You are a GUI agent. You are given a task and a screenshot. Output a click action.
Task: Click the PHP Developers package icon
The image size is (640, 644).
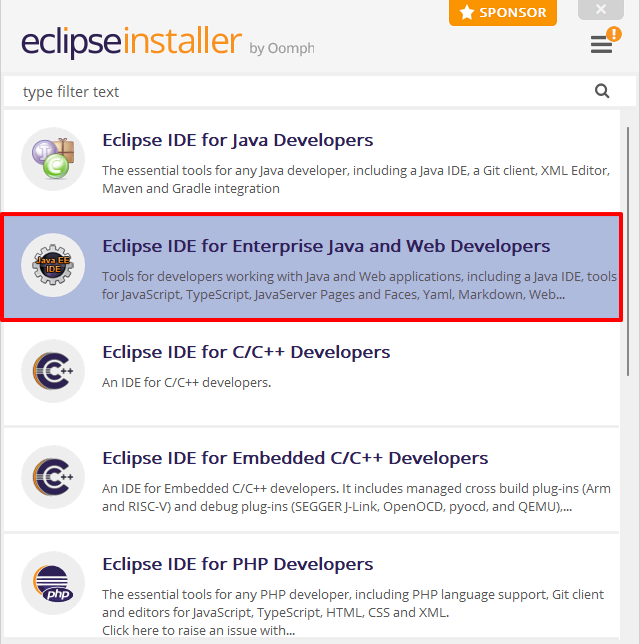click(53, 583)
